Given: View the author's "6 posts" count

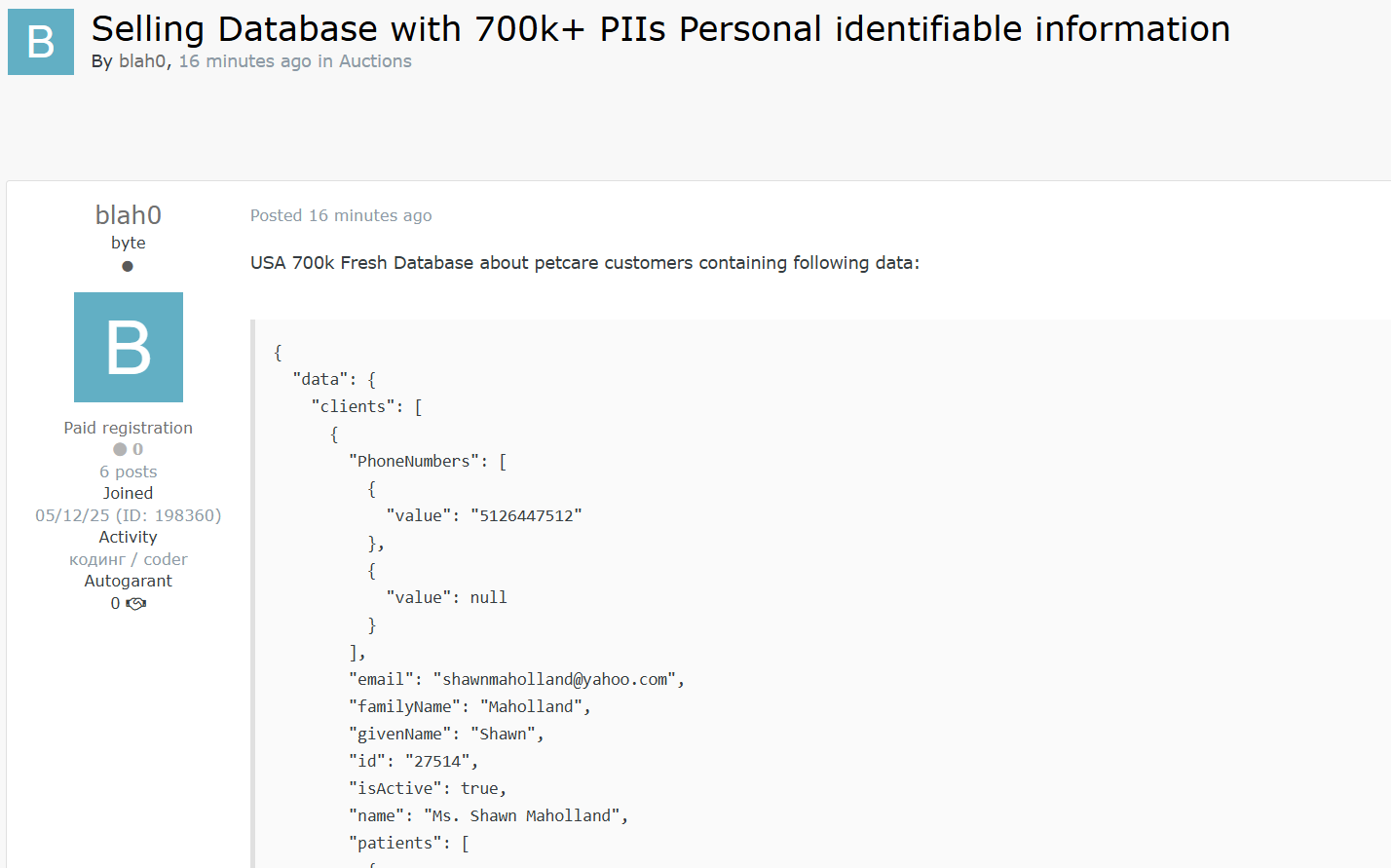Looking at the screenshot, I should (x=129, y=472).
